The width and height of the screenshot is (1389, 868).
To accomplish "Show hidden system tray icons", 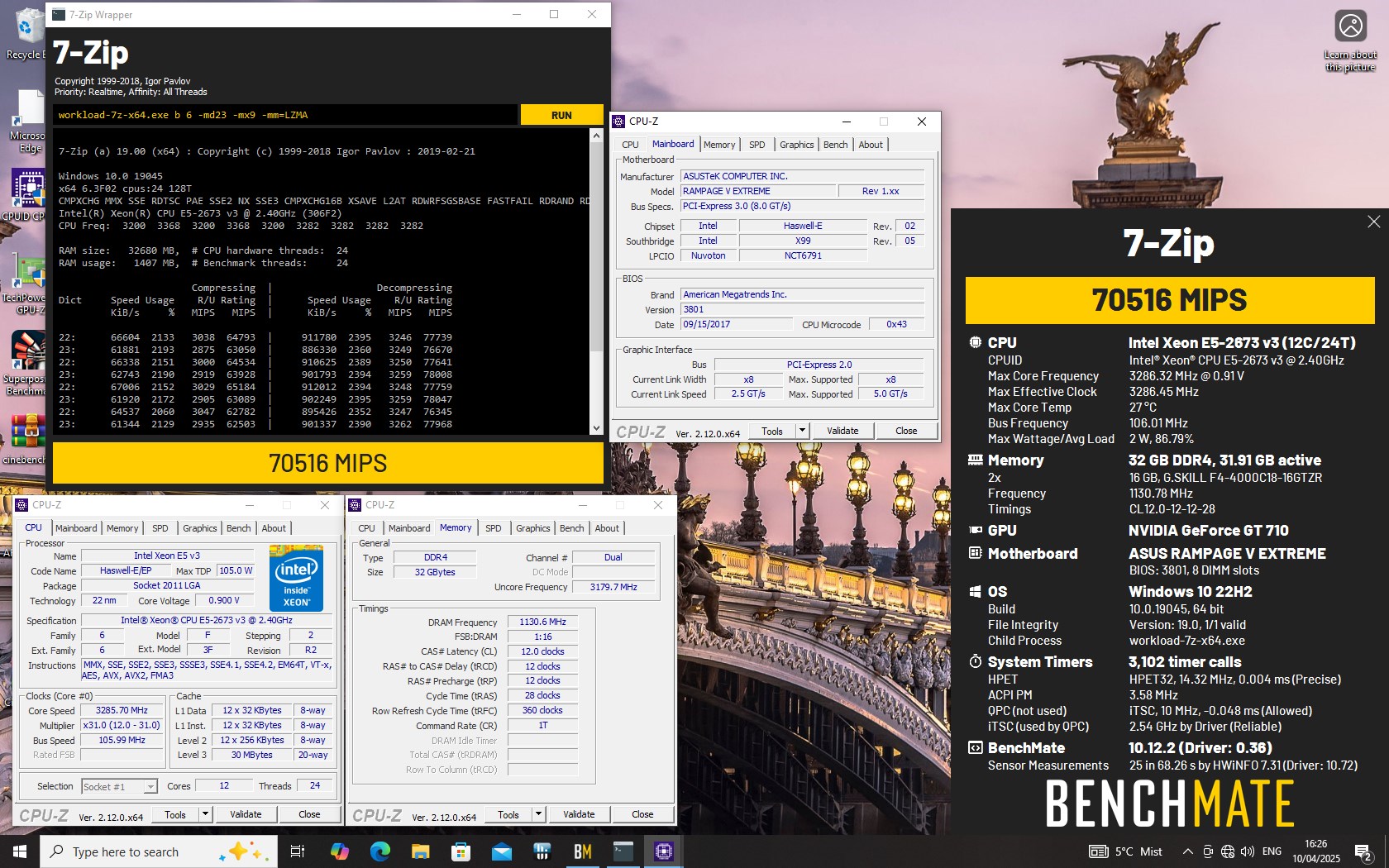I will 1188,851.
